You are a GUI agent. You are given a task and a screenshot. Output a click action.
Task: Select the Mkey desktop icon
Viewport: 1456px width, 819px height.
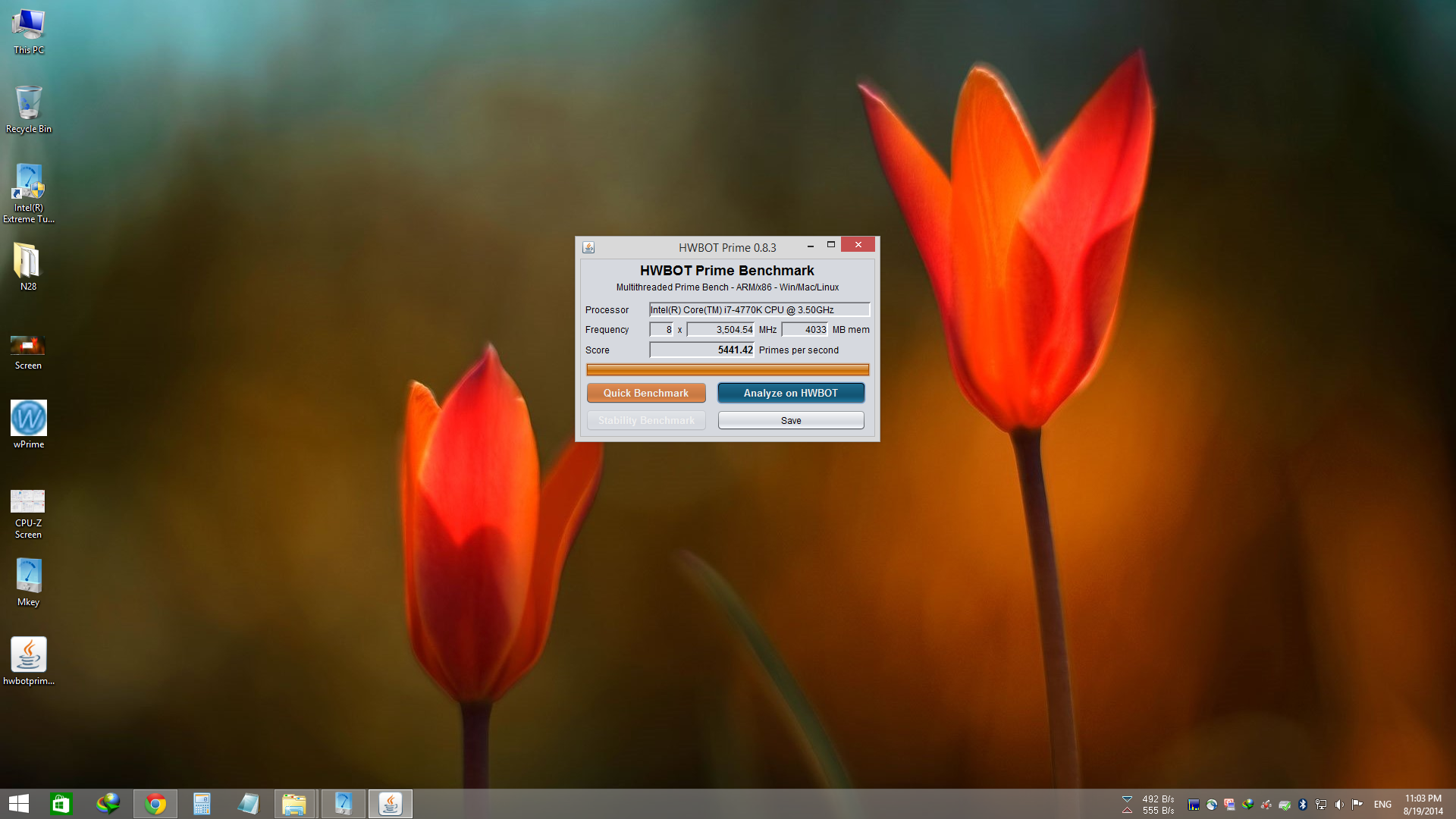point(28,582)
